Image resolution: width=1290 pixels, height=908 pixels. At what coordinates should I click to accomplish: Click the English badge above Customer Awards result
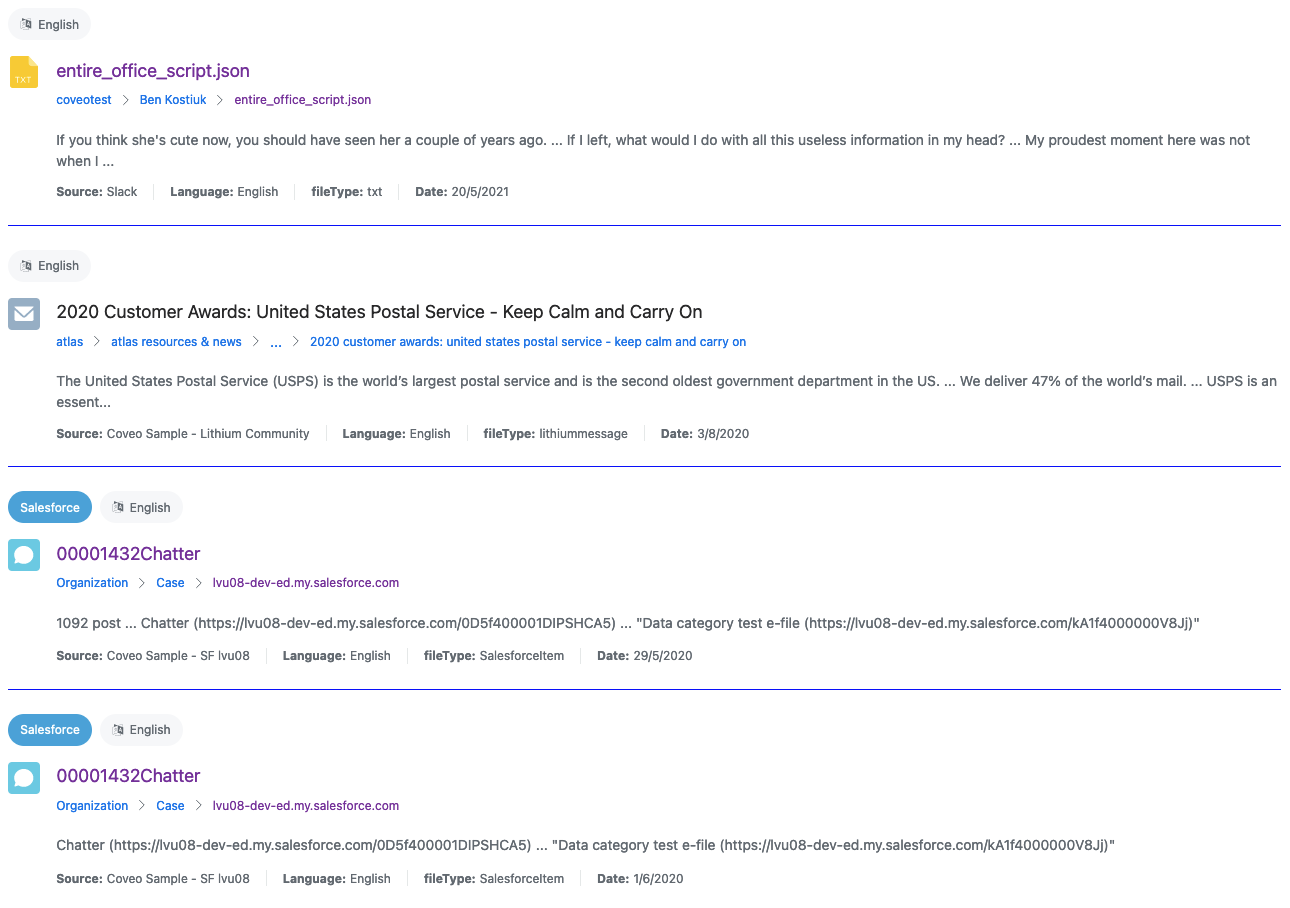49,265
